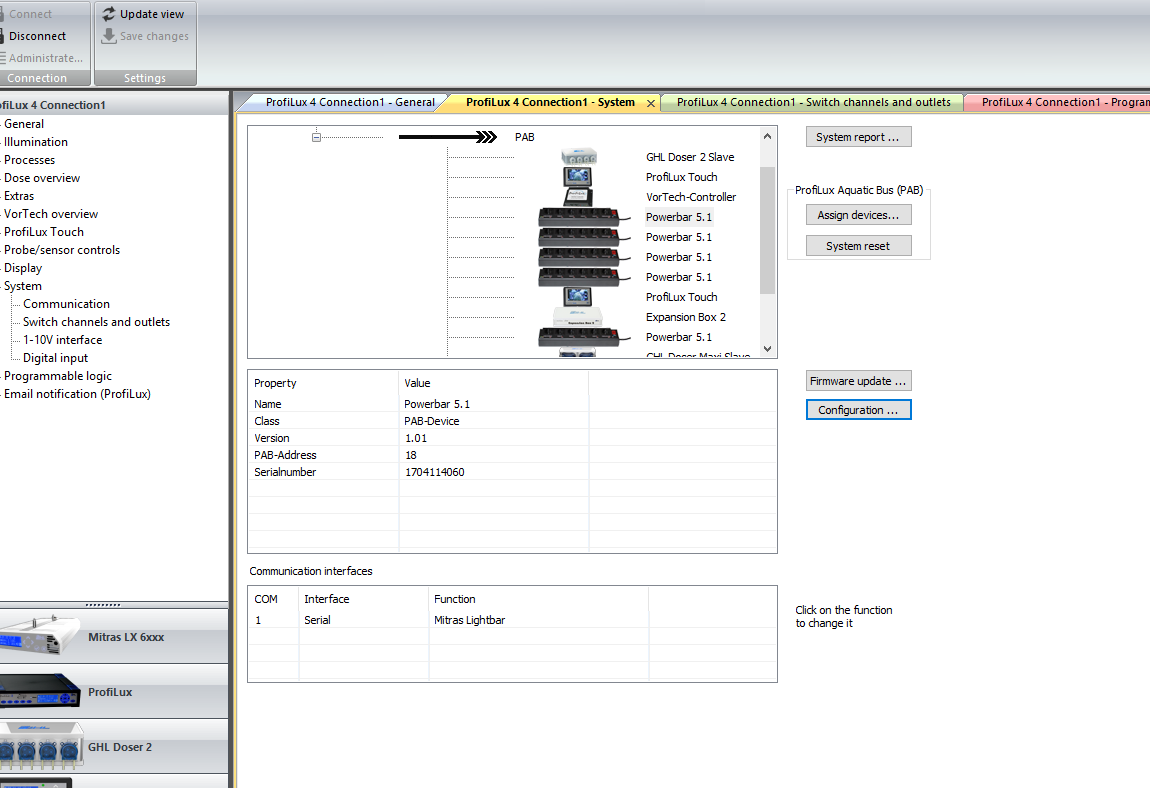Click the Mitras Lightbar function cell

(x=469, y=620)
